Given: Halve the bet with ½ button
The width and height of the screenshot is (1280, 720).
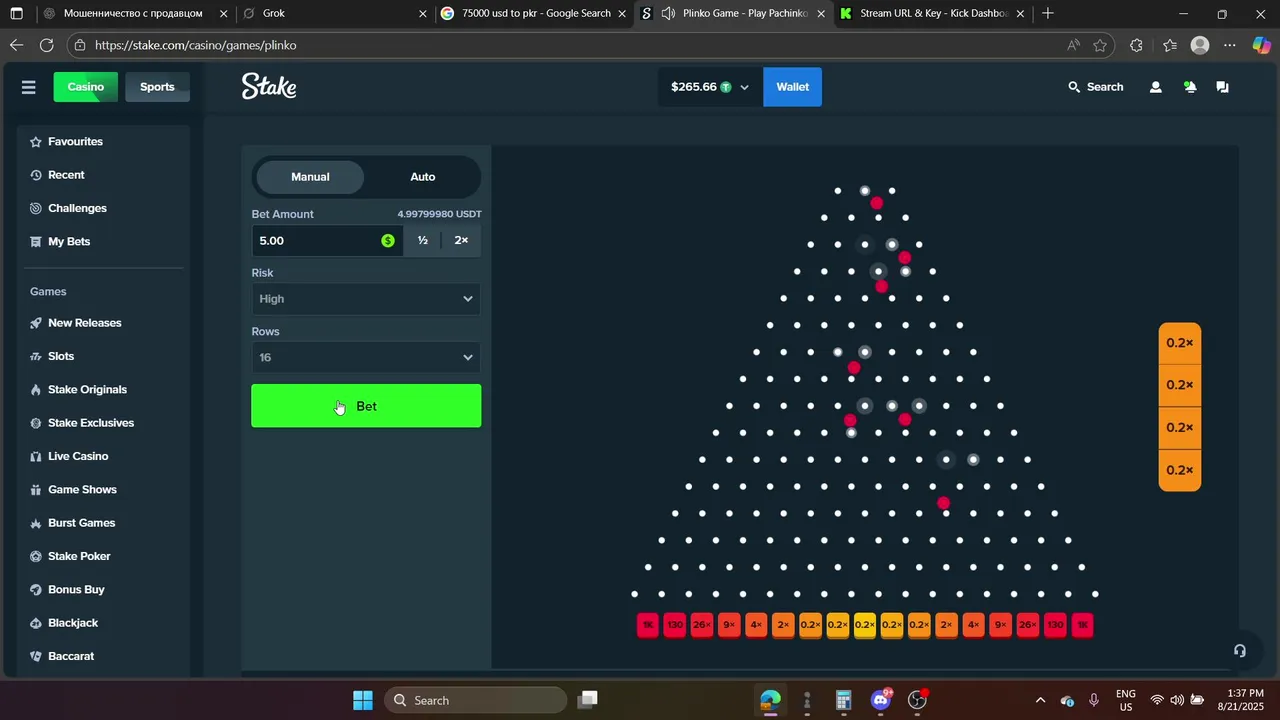Looking at the screenshot, I should point(423,241).
